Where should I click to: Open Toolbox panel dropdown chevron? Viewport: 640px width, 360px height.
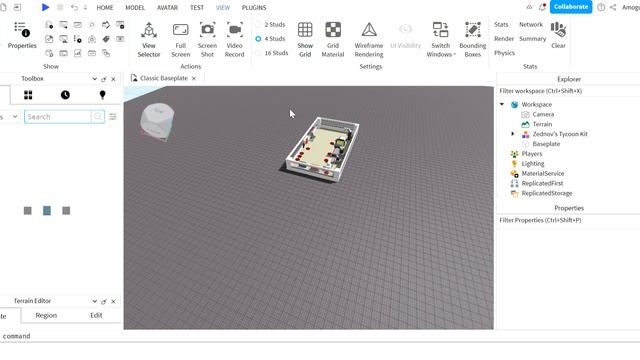click(x=94, y=79)
